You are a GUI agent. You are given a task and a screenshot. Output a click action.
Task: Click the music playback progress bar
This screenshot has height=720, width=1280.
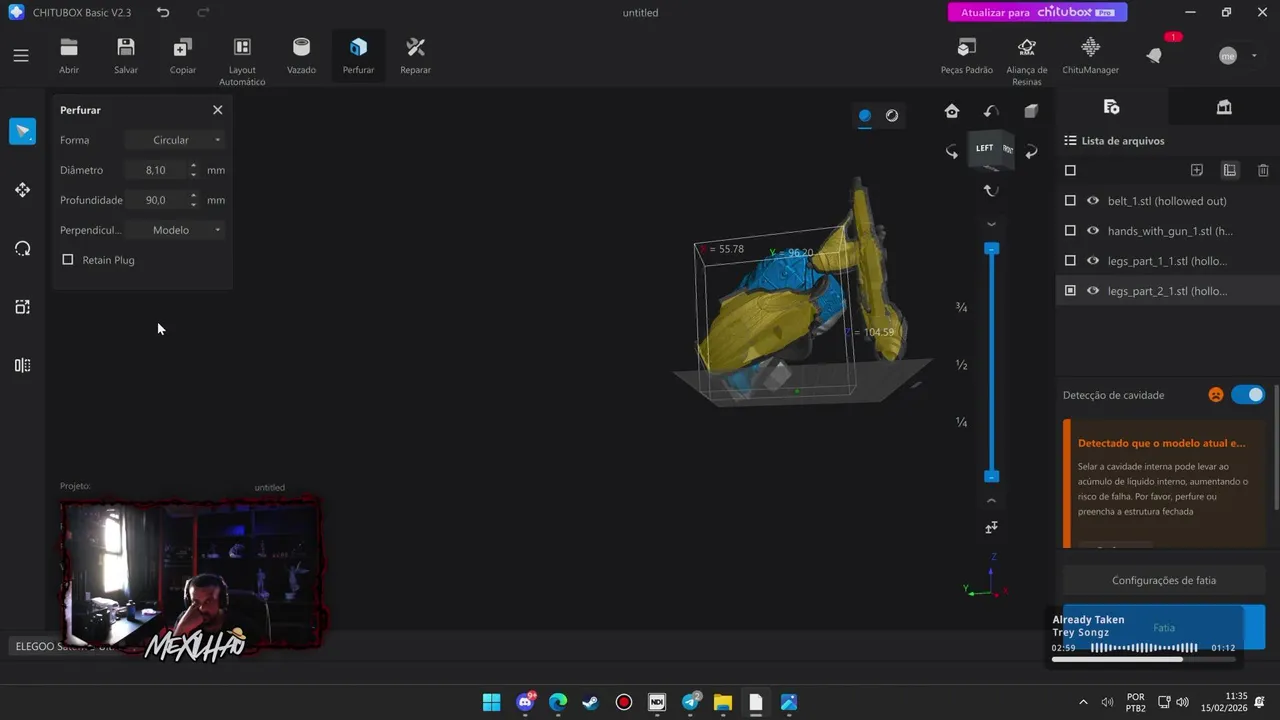[x=1143, y=659]
